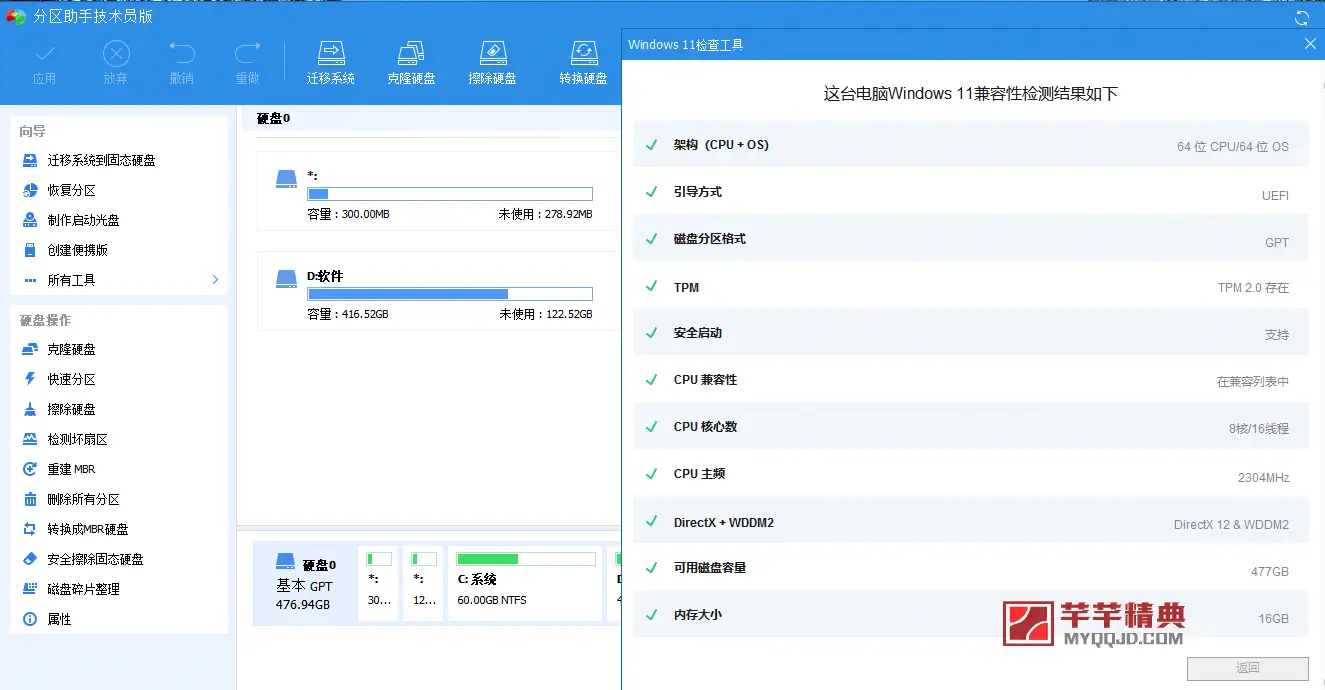Click the TPM 2.0 存在 result row
The image size is (1325, 690).
point(971,287)
